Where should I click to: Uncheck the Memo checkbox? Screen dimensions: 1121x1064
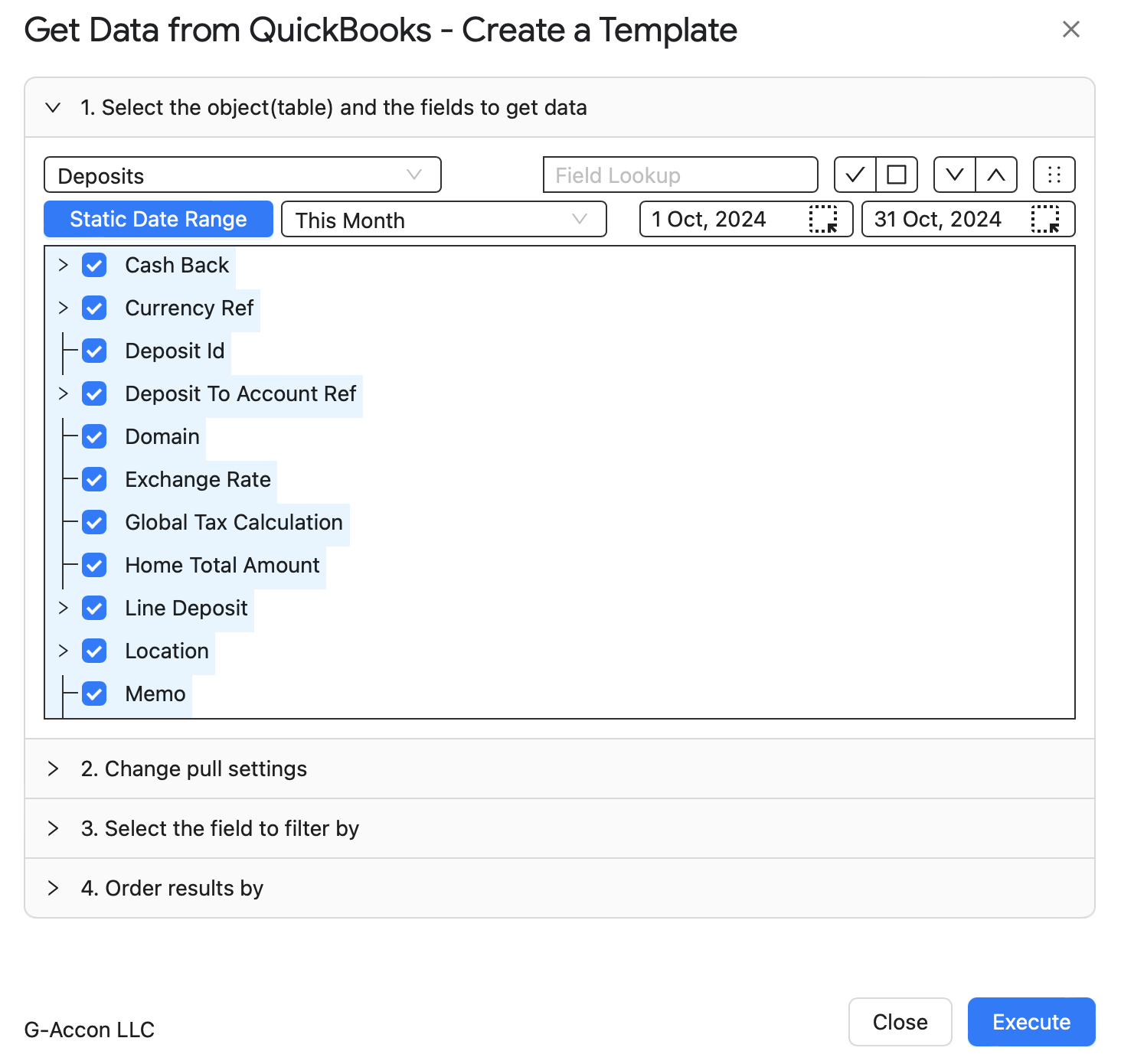[x=94, y=694]
